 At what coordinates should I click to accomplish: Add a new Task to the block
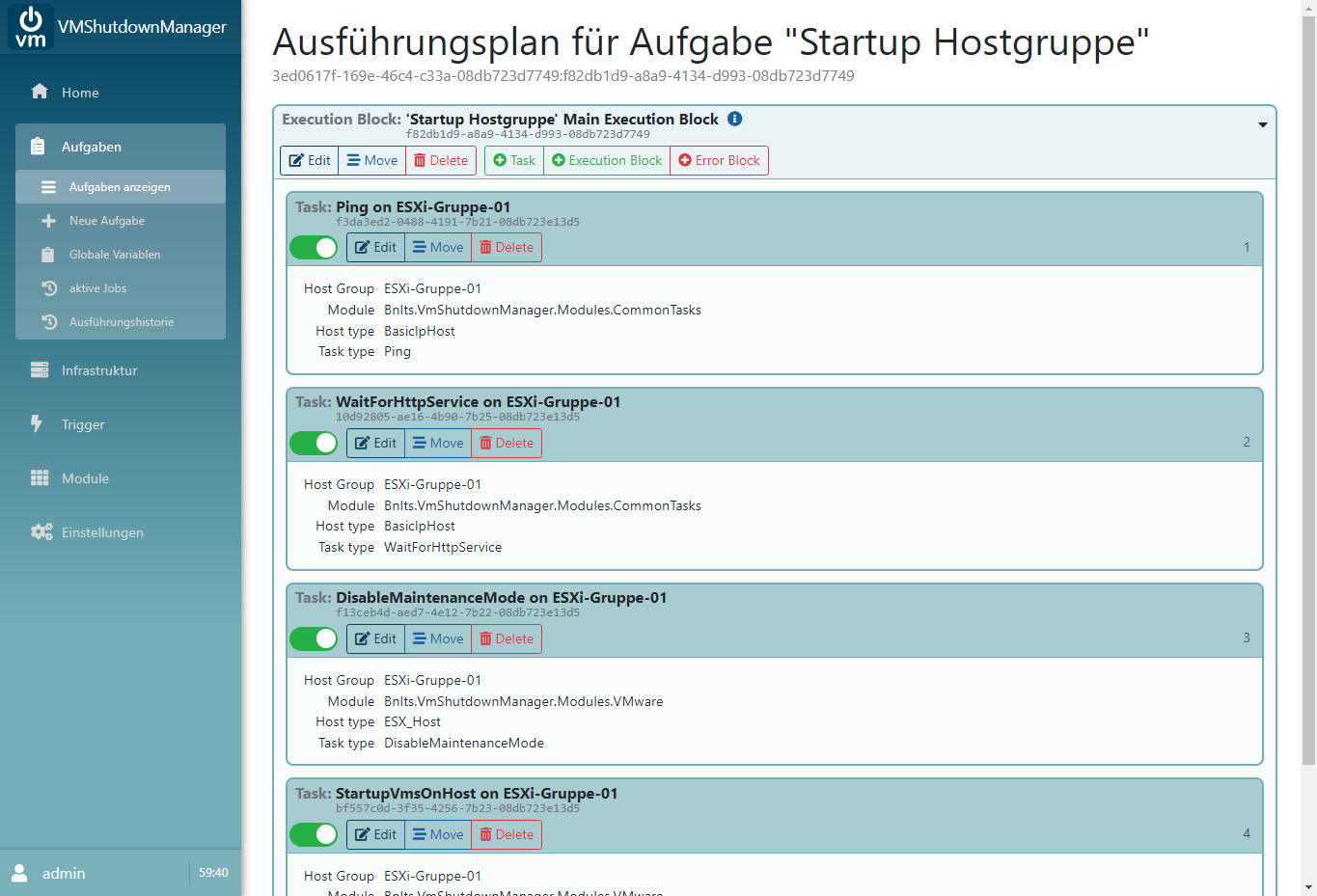[514, 161]
